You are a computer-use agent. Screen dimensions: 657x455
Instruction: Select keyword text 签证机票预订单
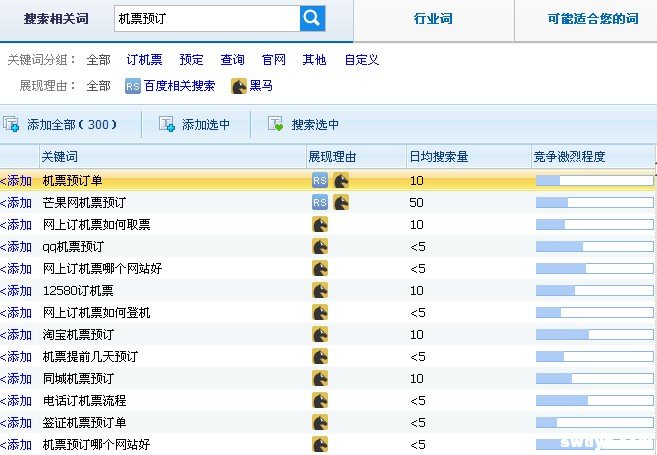coord(84,423)
